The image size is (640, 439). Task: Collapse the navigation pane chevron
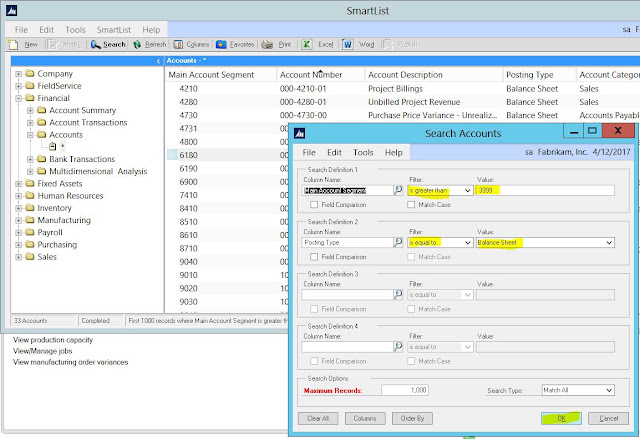(x=158, y=61)
